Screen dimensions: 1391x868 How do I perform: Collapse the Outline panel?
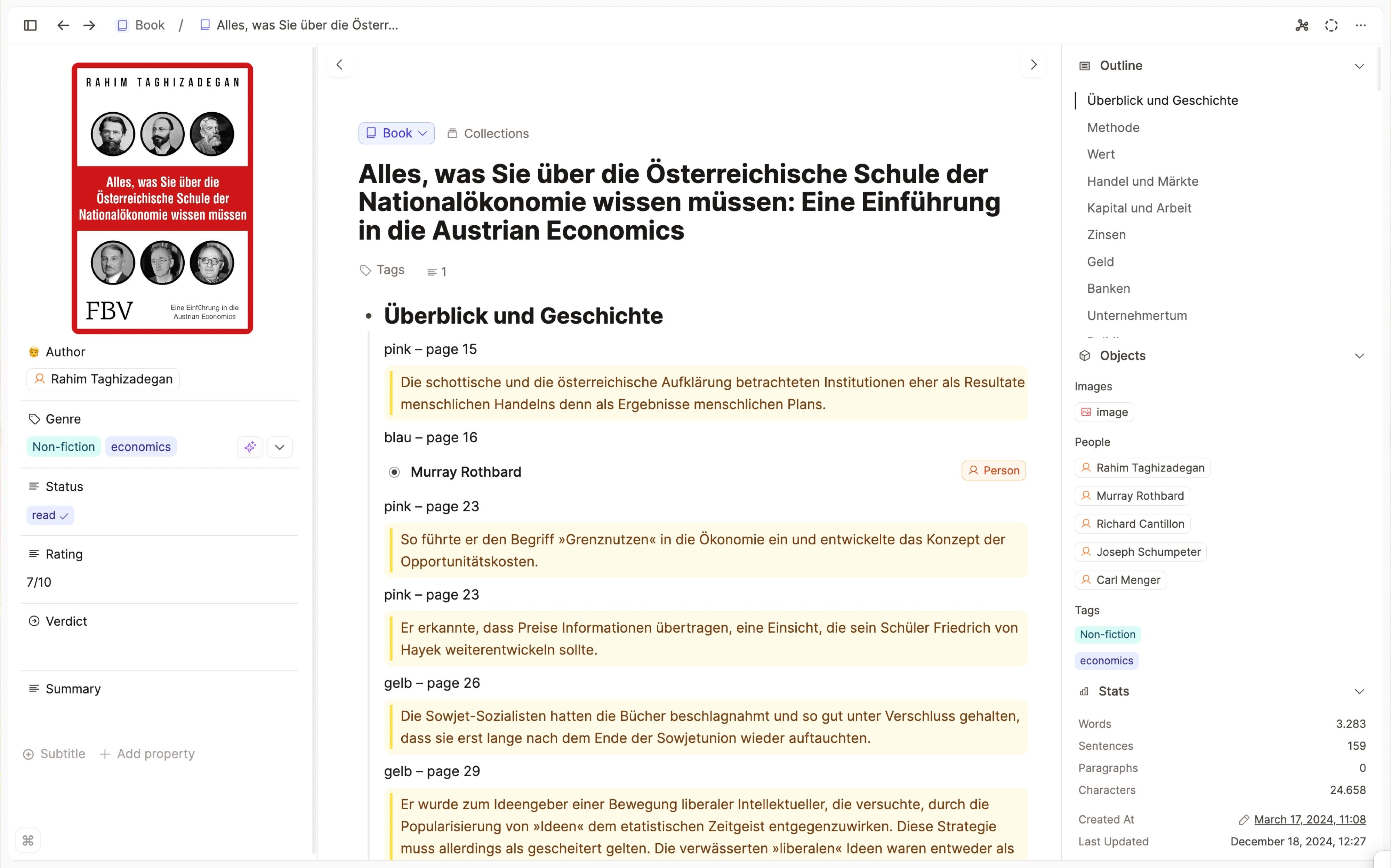point(1359,65)
